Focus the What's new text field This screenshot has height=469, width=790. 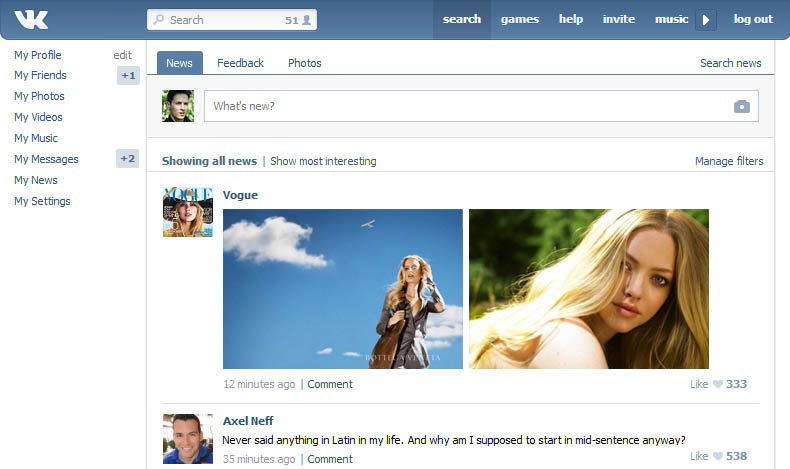pyautogui.click(x=465, y=106)
